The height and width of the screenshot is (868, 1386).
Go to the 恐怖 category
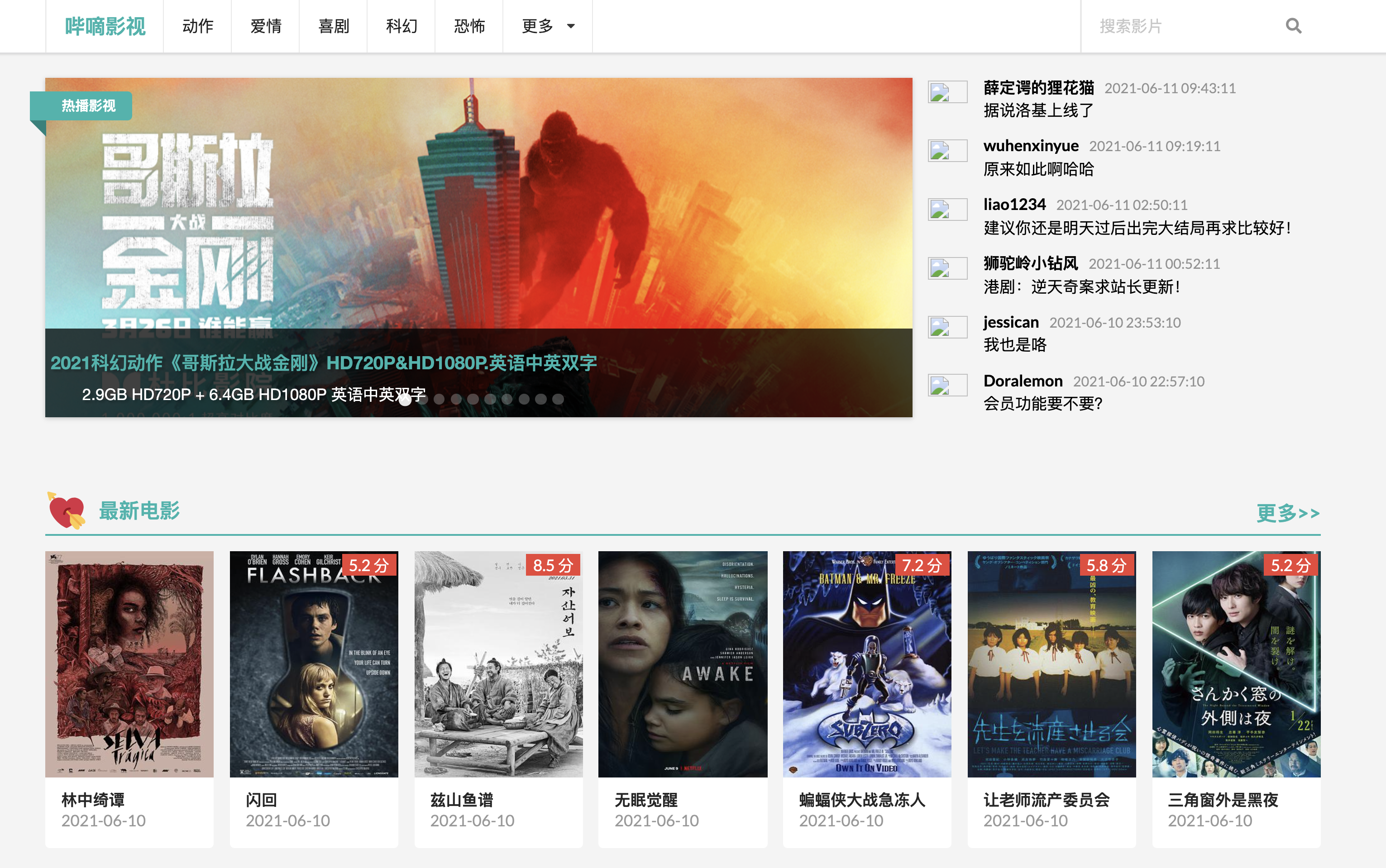[x=469, y=26]
